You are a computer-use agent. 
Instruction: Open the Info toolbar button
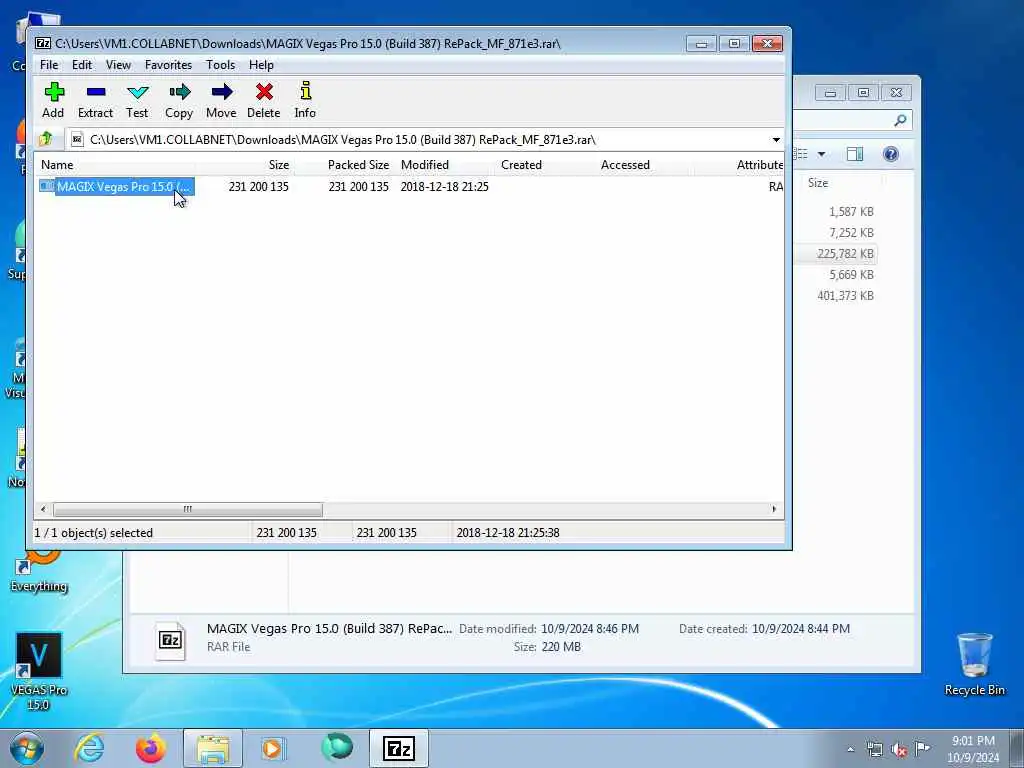click(305, 100)
